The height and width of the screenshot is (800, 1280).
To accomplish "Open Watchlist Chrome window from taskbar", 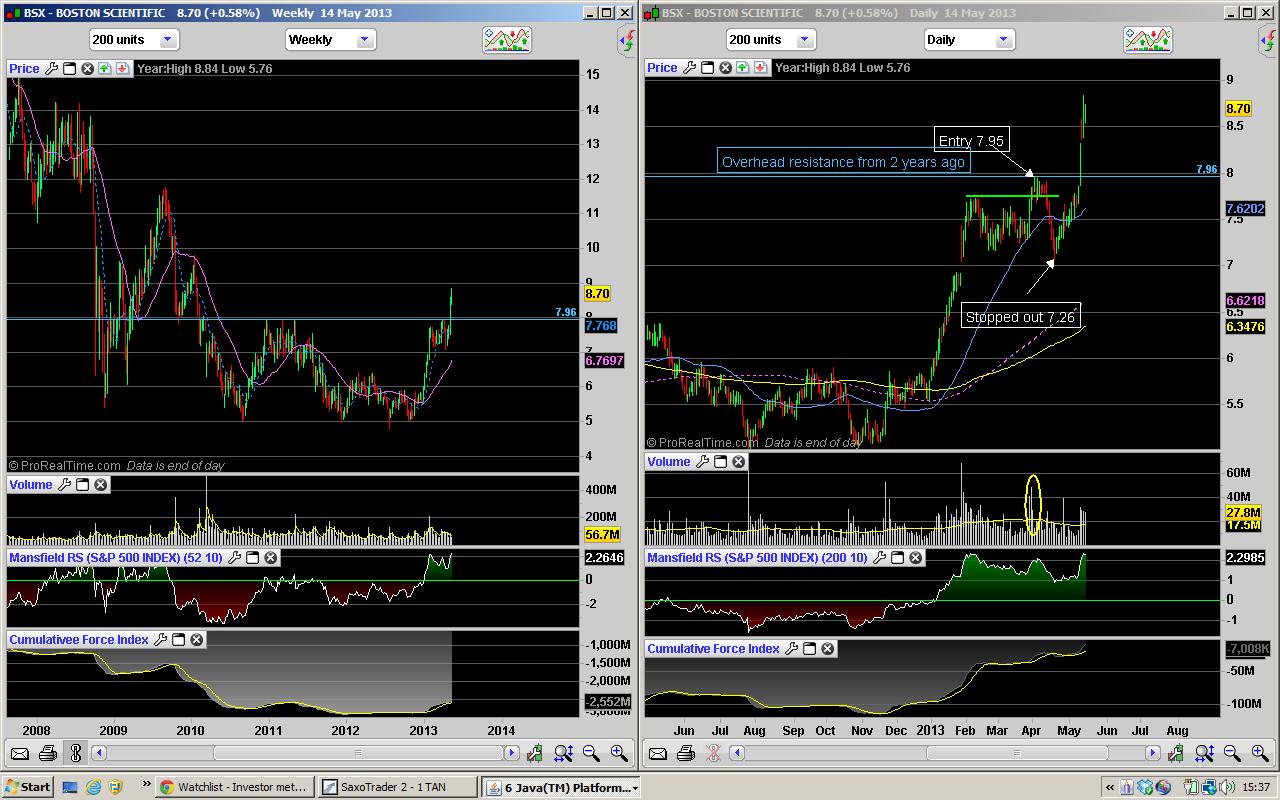I will coord(233,787).
